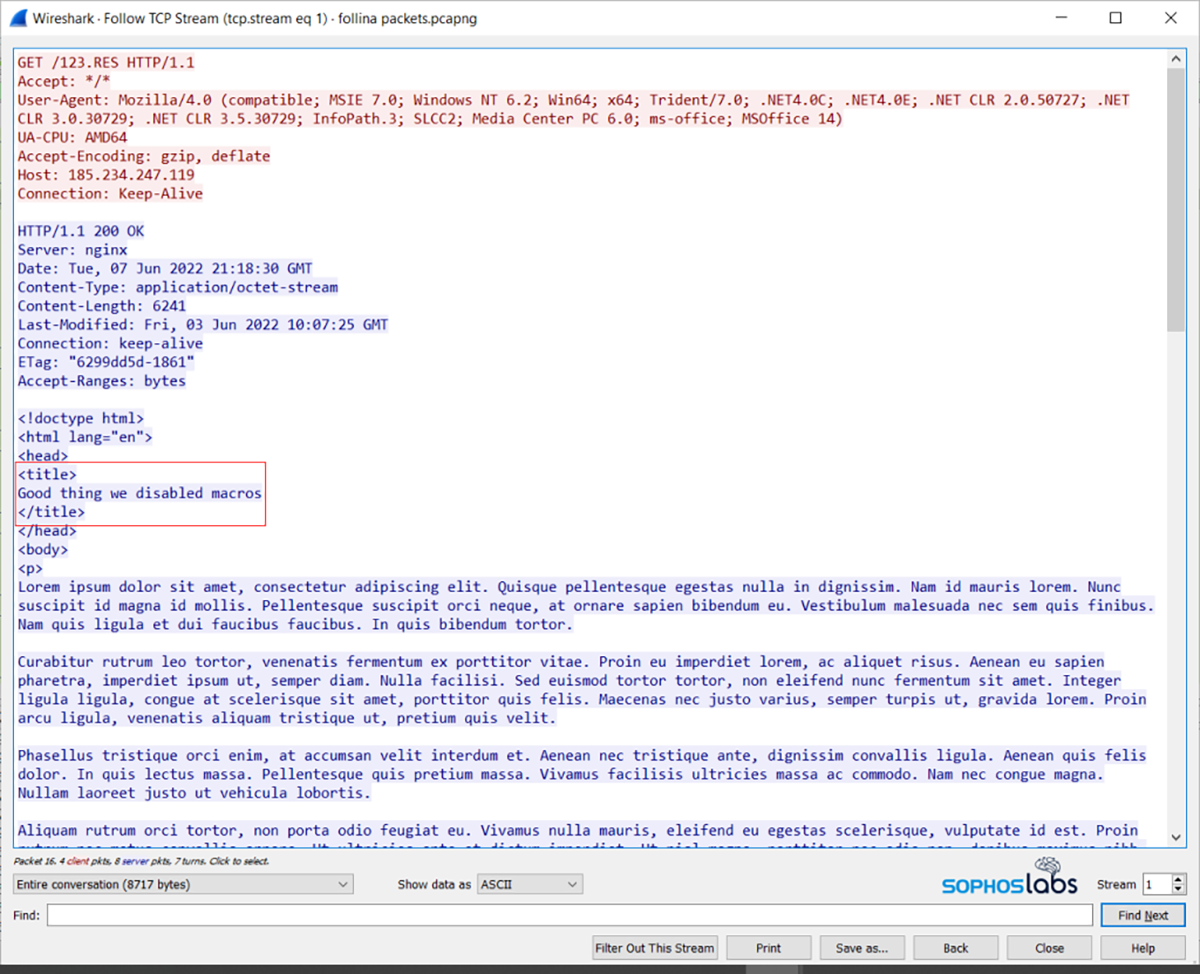
Task: Click the vertical scrollbar thumb
Action: click(x=1176, y=200)
